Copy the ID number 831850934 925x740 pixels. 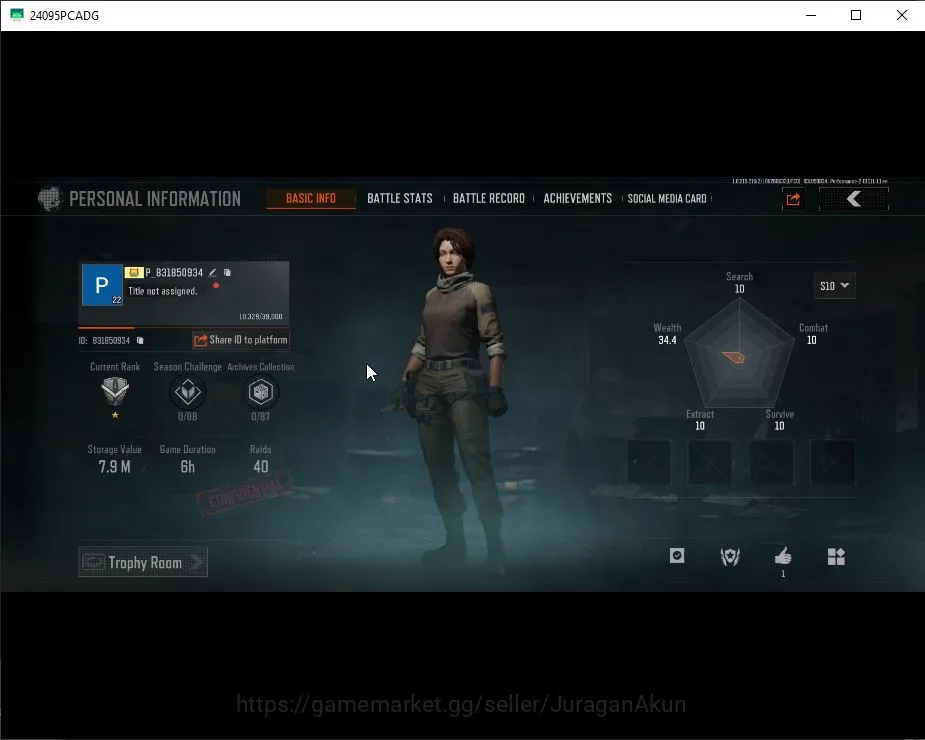140,340
